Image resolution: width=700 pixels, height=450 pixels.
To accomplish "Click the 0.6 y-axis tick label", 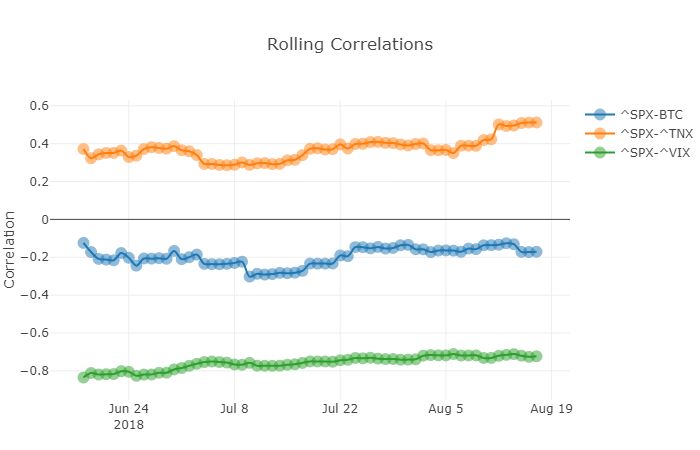I will click(39, 106).
